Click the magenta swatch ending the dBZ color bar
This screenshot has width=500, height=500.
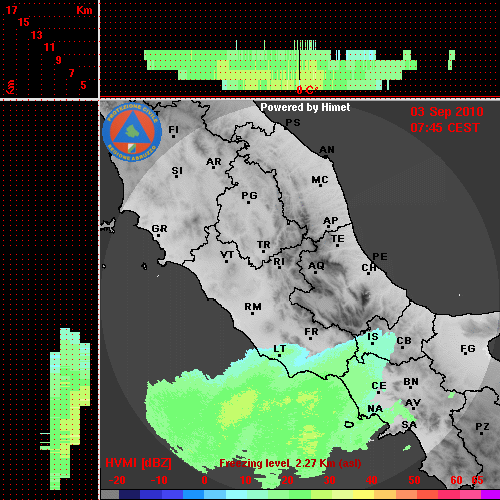pyautogui.click(x=491, y=495)
